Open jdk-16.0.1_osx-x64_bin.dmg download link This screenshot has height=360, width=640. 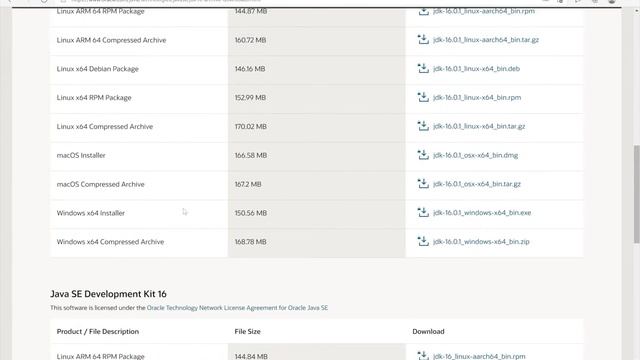(x=476, y=155)
